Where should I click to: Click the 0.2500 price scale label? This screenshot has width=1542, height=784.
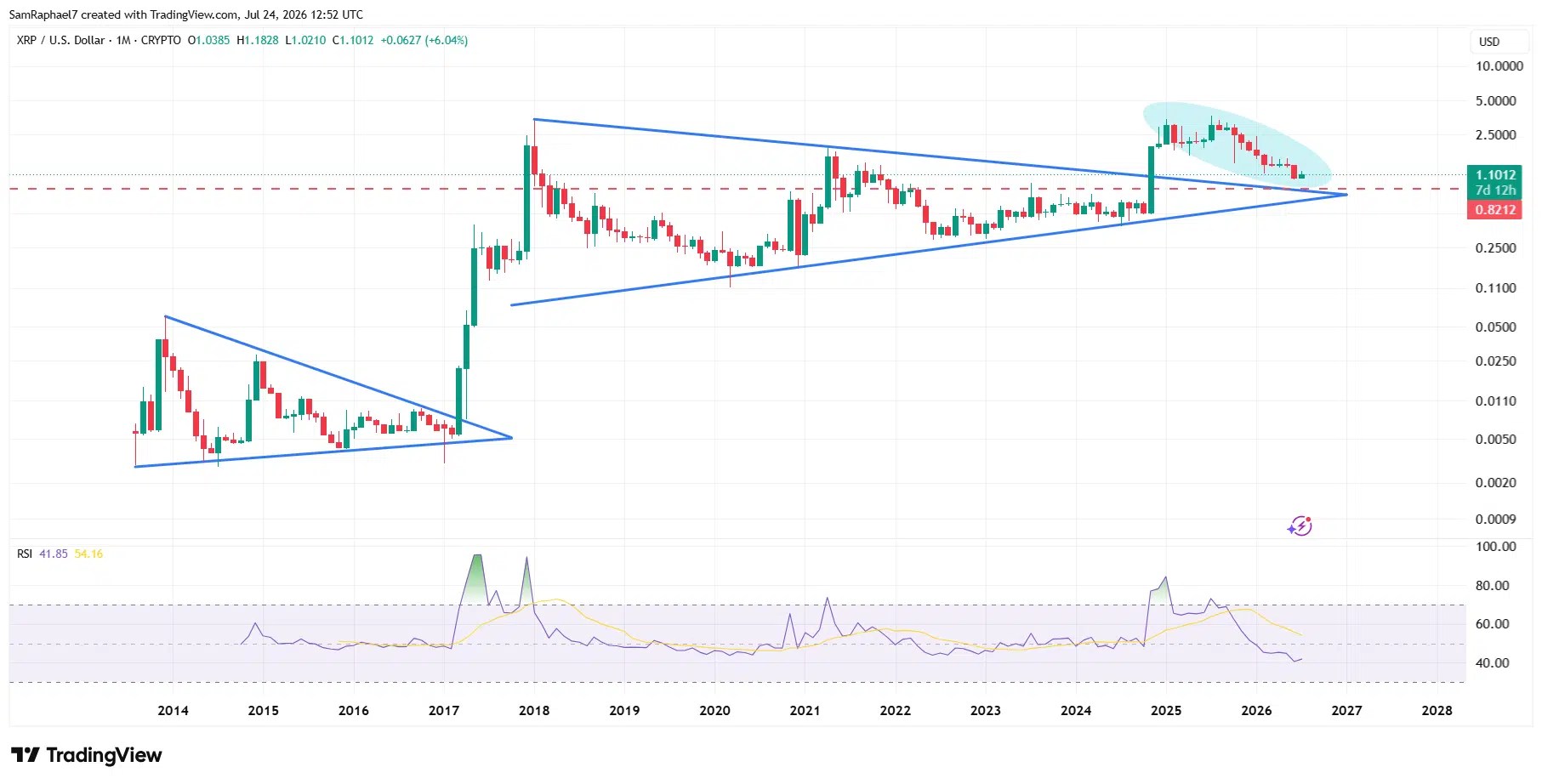point(1495,248)
